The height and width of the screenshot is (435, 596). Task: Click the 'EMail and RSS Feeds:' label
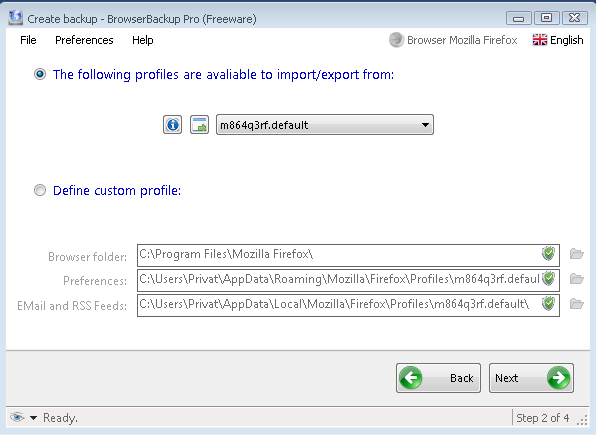click(72, 306)
